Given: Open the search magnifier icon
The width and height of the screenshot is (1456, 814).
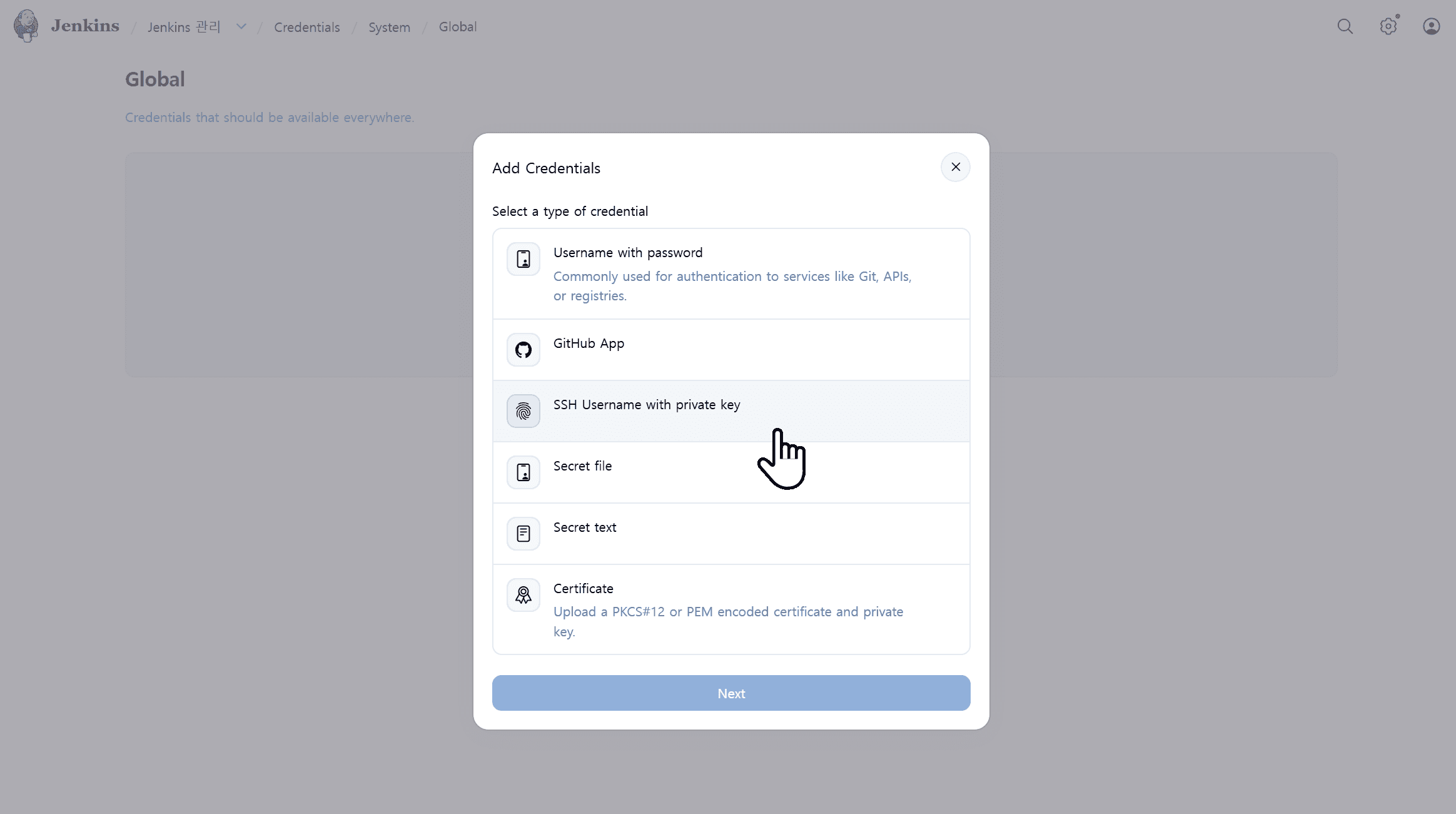Looking at the screenshot, I should (1345, 26).
